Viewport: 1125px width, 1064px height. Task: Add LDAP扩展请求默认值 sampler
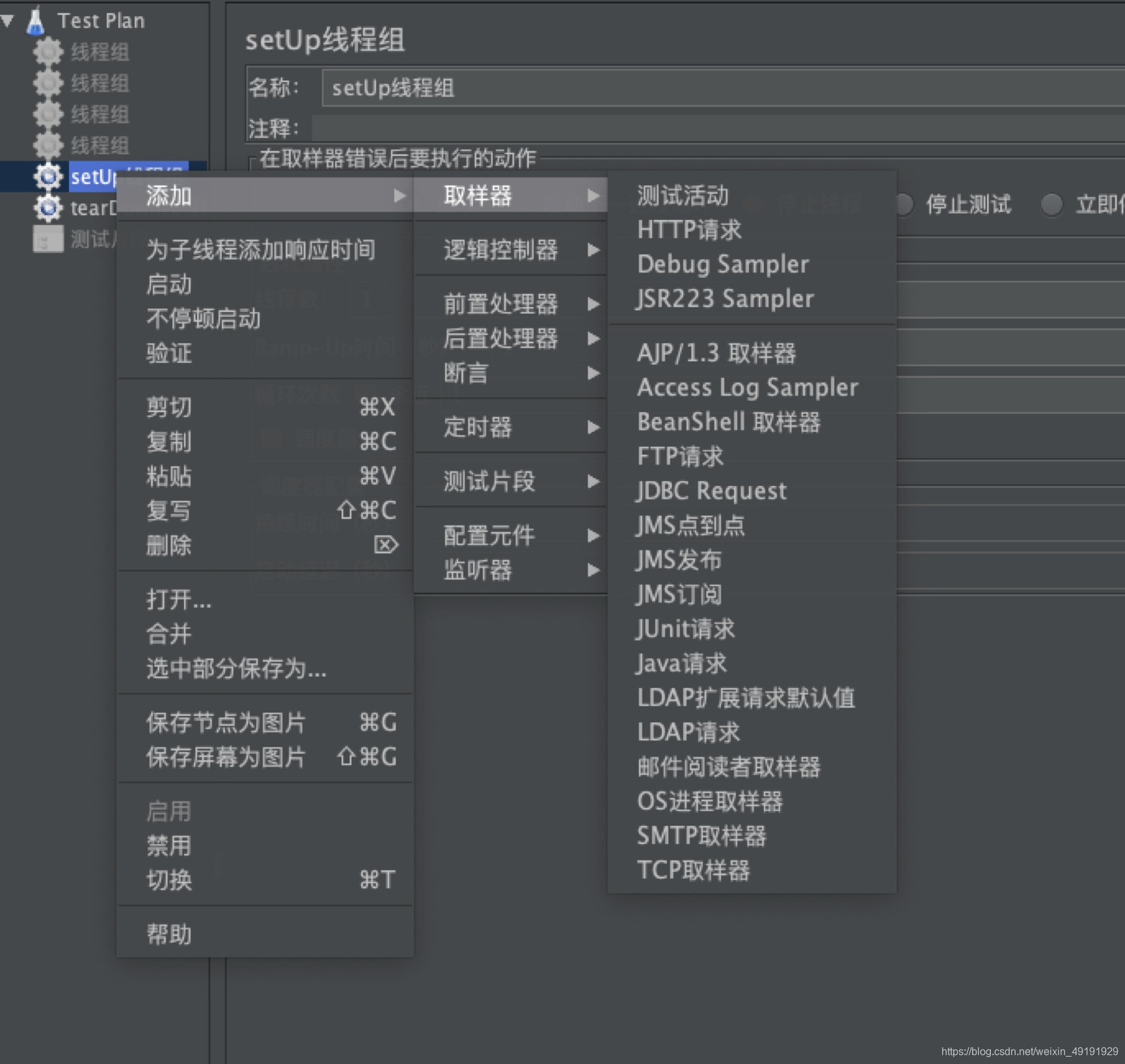point(752,698)
